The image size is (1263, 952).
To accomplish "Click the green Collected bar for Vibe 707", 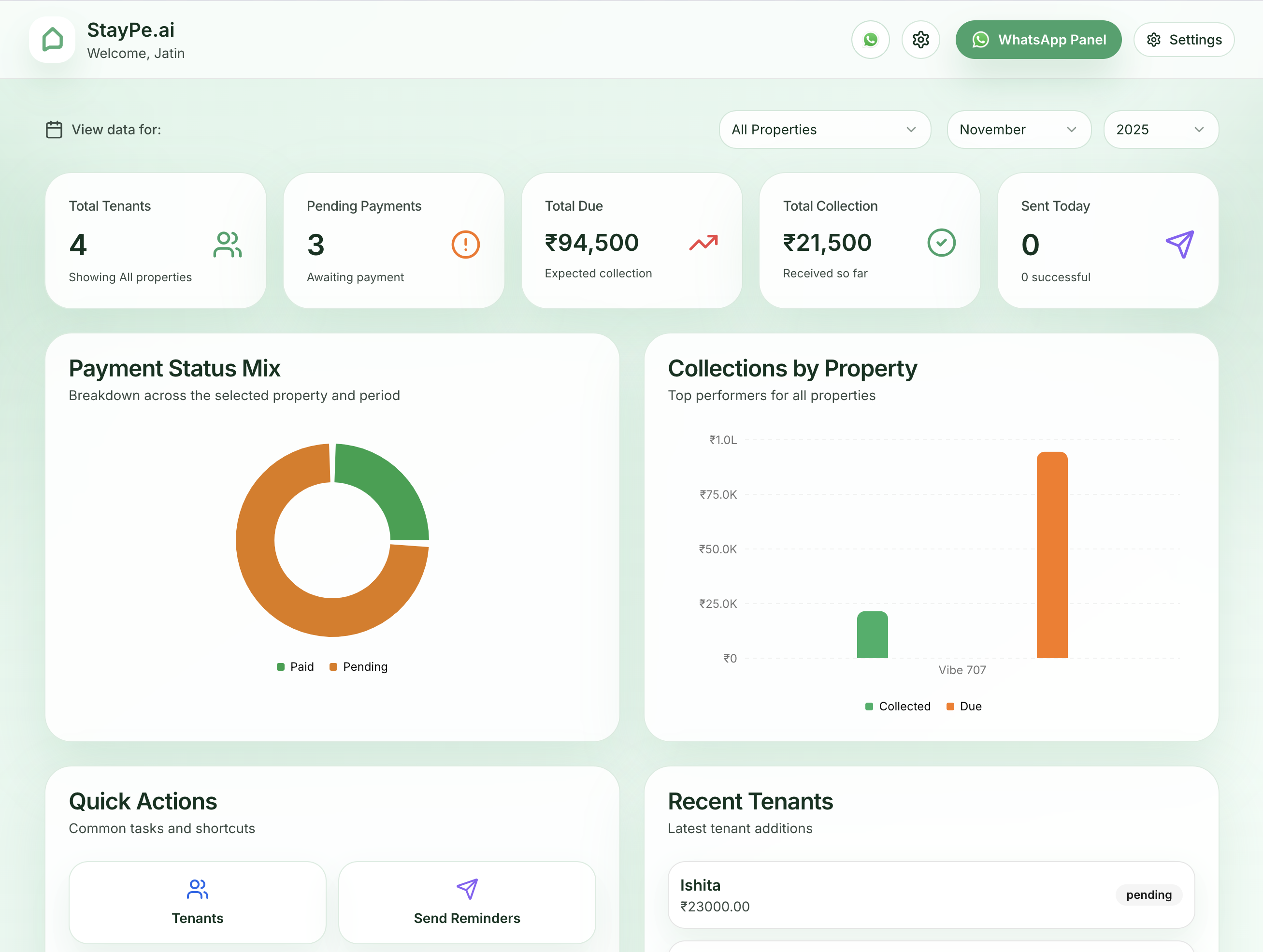I will click(x=873, y=635).
